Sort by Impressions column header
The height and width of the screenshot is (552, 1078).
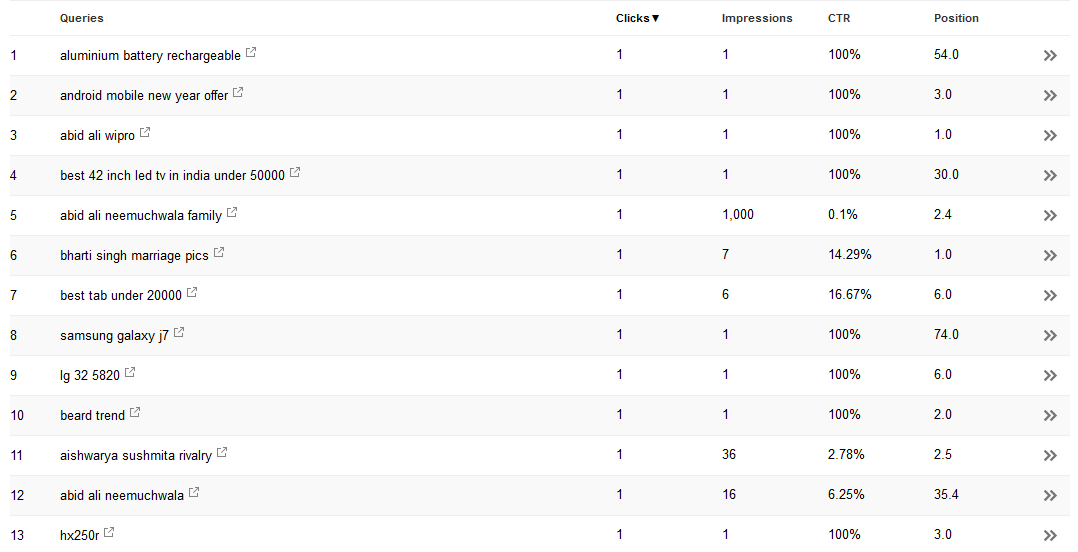[756, 18]
